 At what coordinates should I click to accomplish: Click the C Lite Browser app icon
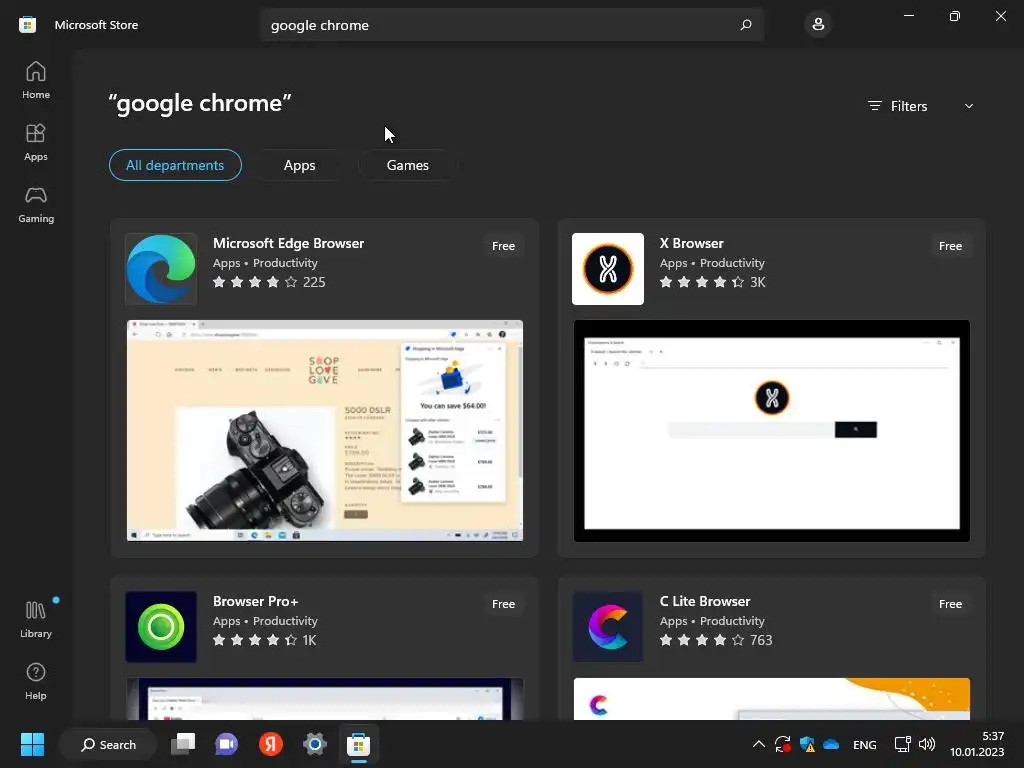[608, 627]
